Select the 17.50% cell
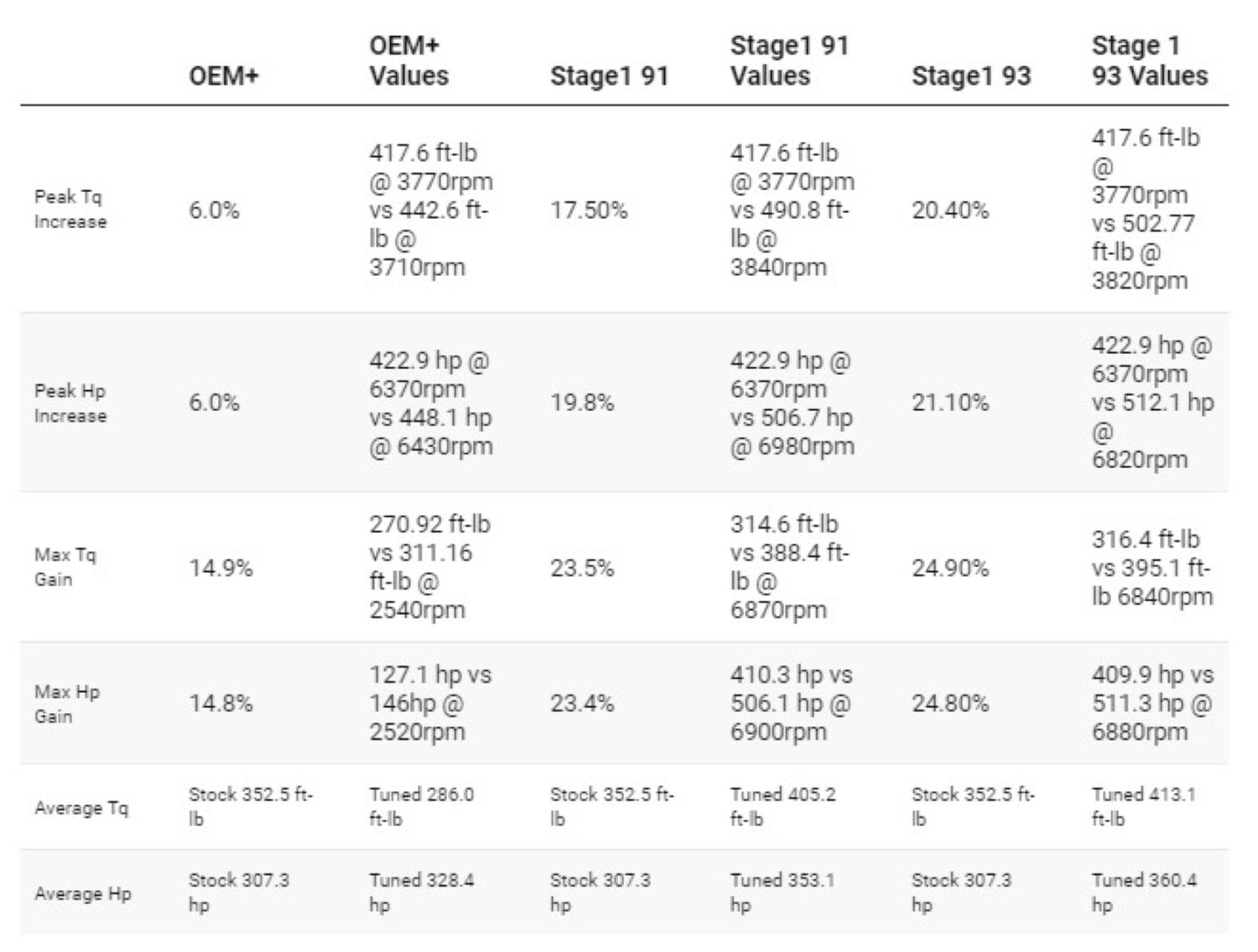This screenshot has width=1258, height=952. coord(589,210)
